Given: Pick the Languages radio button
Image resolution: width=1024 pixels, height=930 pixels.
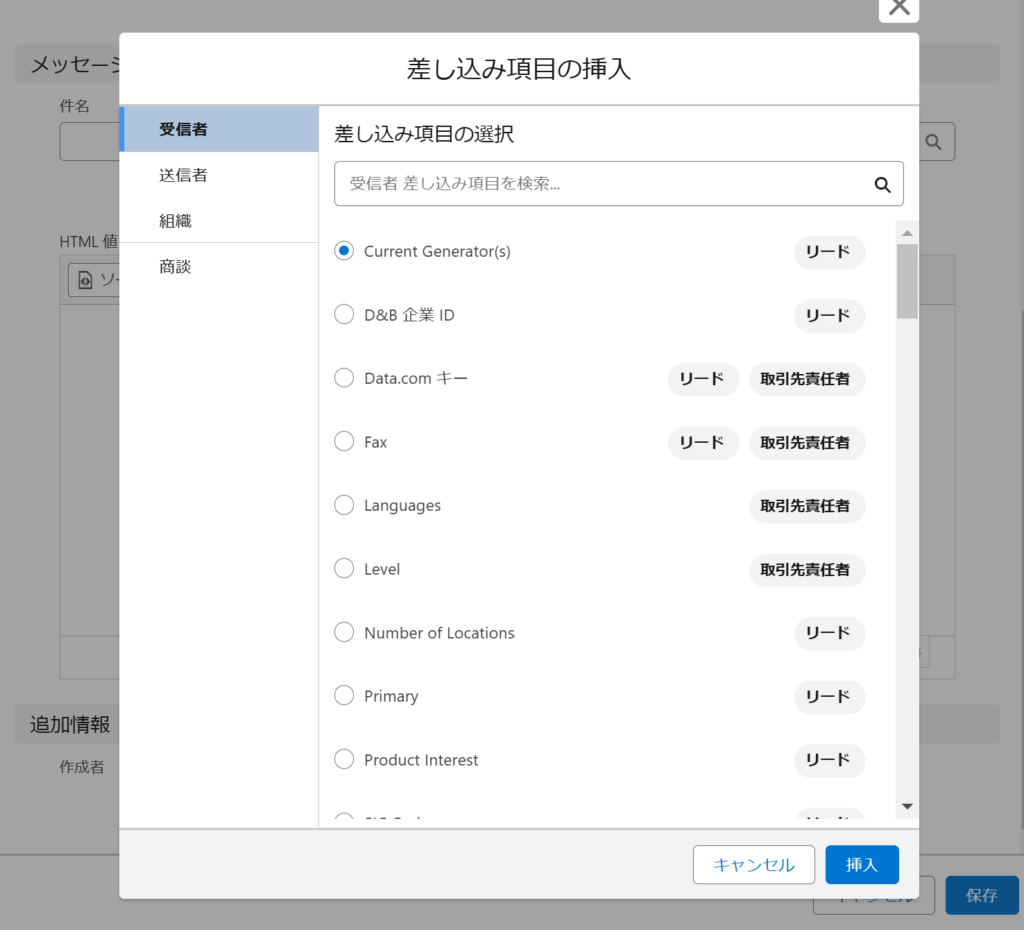Looking at the screenshot, I should click(344, 505).
